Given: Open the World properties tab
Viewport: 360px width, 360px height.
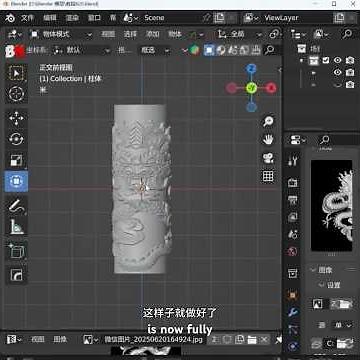Looking at the screenshot, I should coord(293,252).
